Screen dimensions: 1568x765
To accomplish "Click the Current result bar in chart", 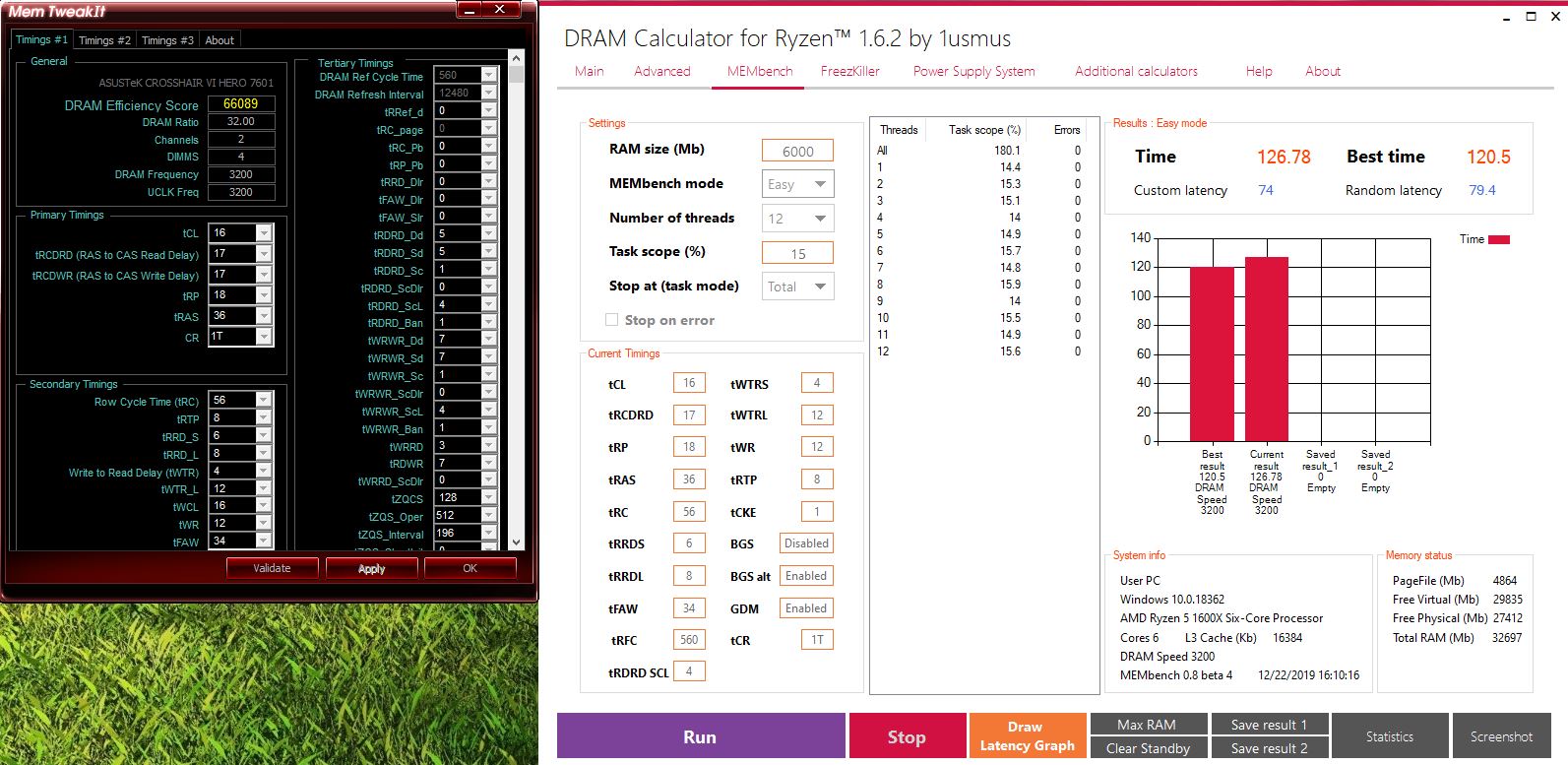I will tap(1267, 349).
